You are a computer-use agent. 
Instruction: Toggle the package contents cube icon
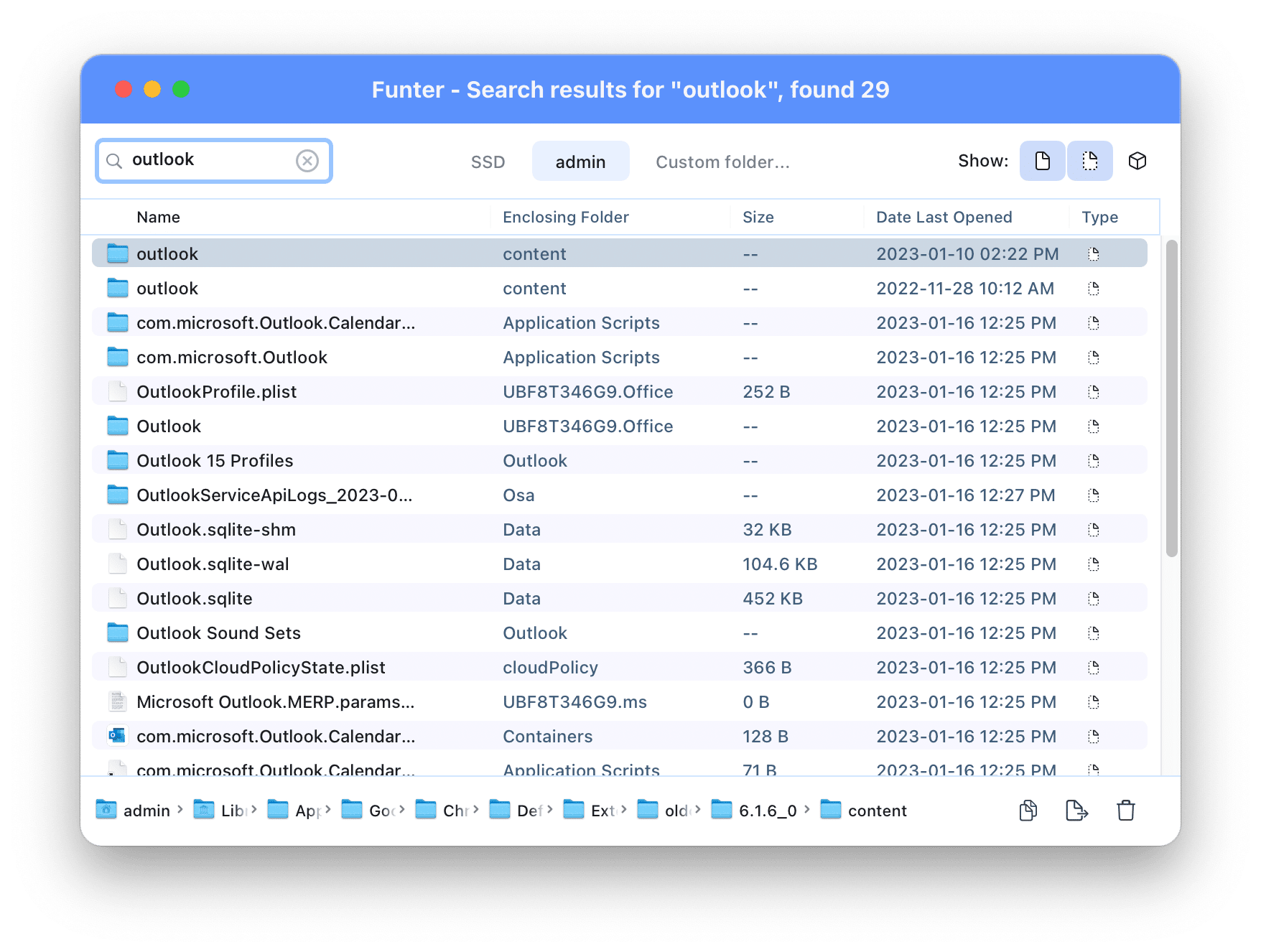[x=1137, y=161]
